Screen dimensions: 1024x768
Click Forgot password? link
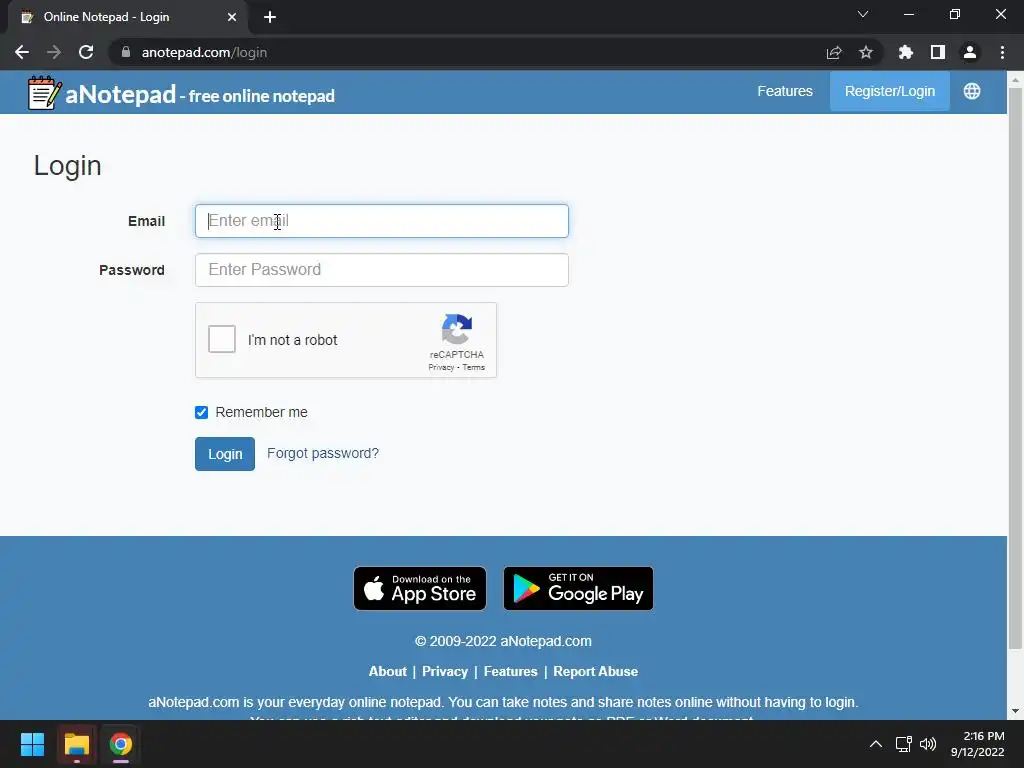[323, 453]
